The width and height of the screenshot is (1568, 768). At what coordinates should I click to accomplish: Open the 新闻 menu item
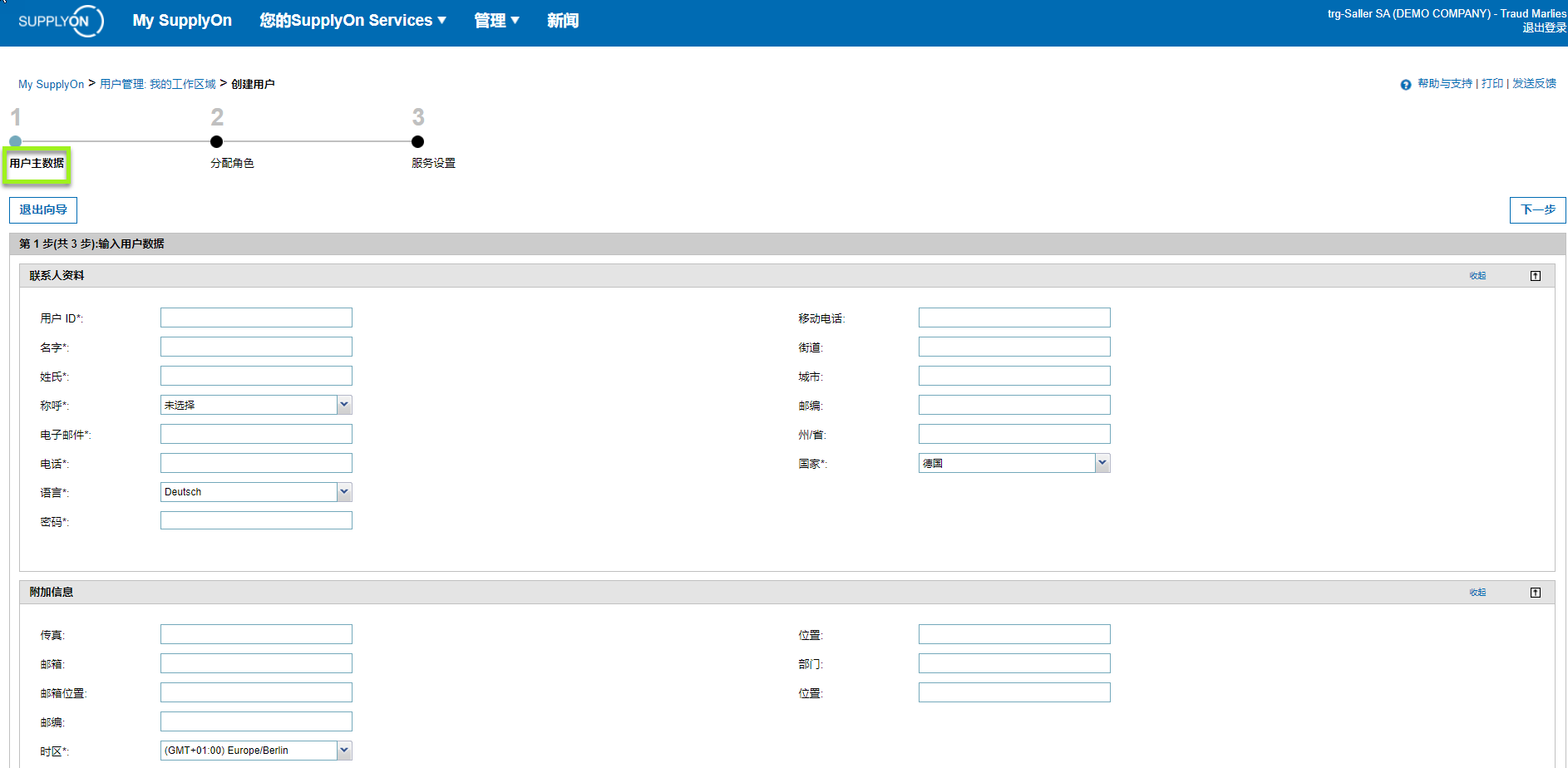tap(563, 21)
